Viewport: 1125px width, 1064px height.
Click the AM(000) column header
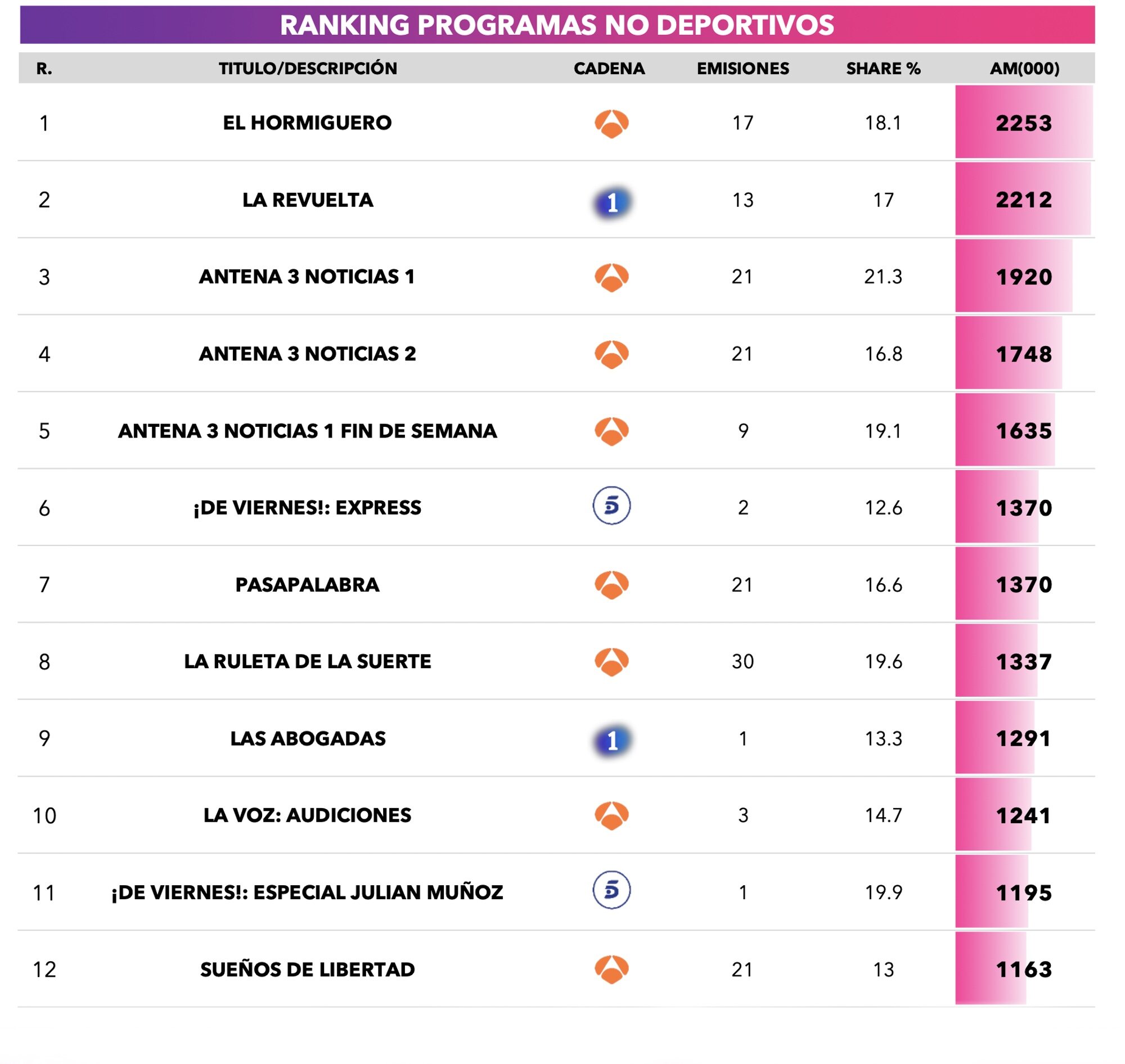(x=1024, y=69)
